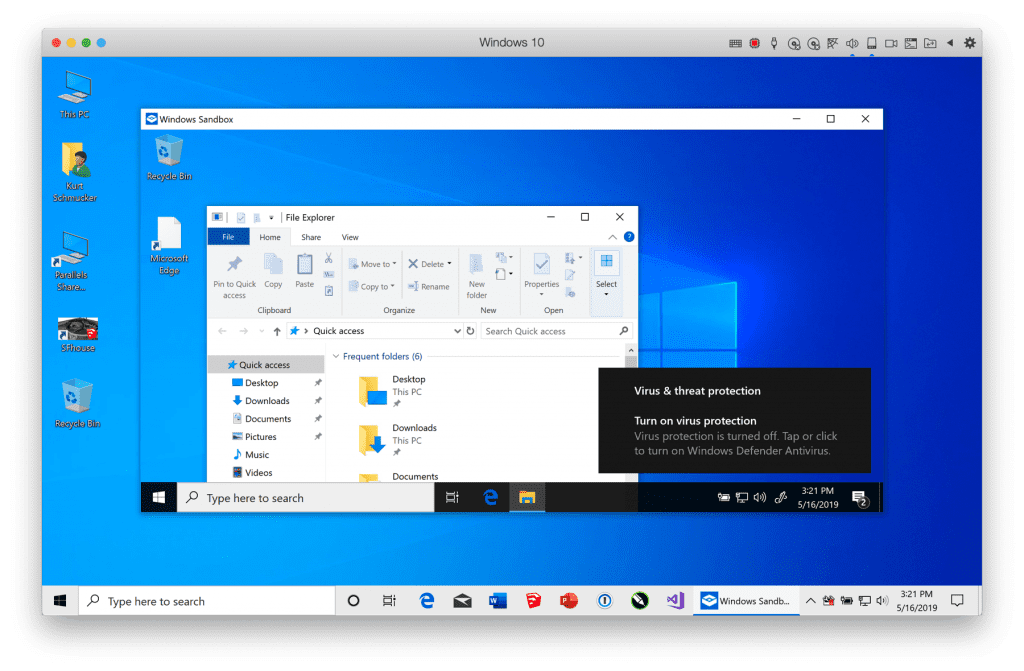Select Pictures in the navigation pane
Screen dimensions: 1024x671
[266, 436]
